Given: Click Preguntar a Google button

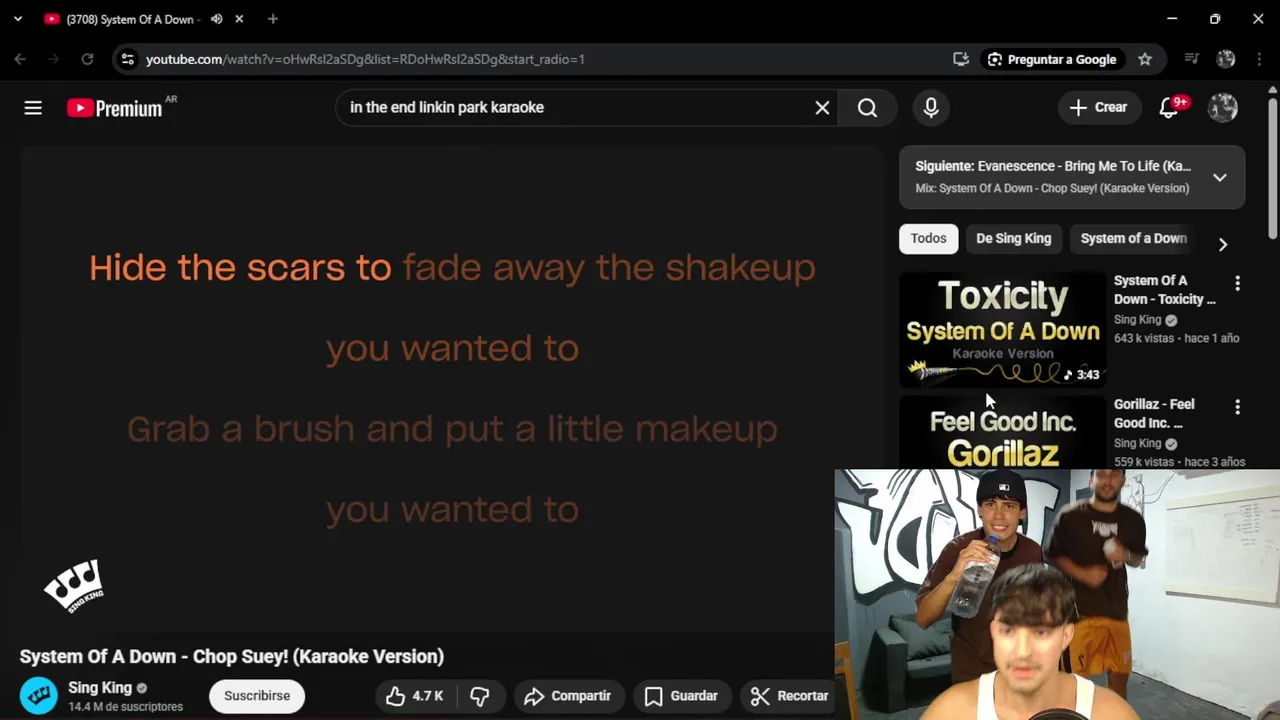Looking at the screenshot, I should (x=1052, y=59).
